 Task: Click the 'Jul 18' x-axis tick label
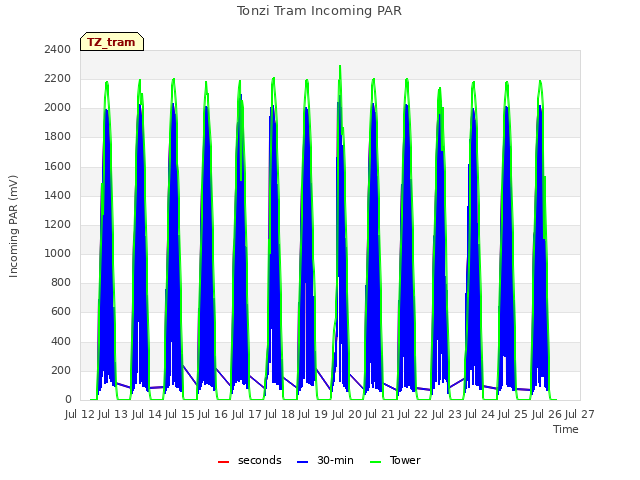pos(280,414)
